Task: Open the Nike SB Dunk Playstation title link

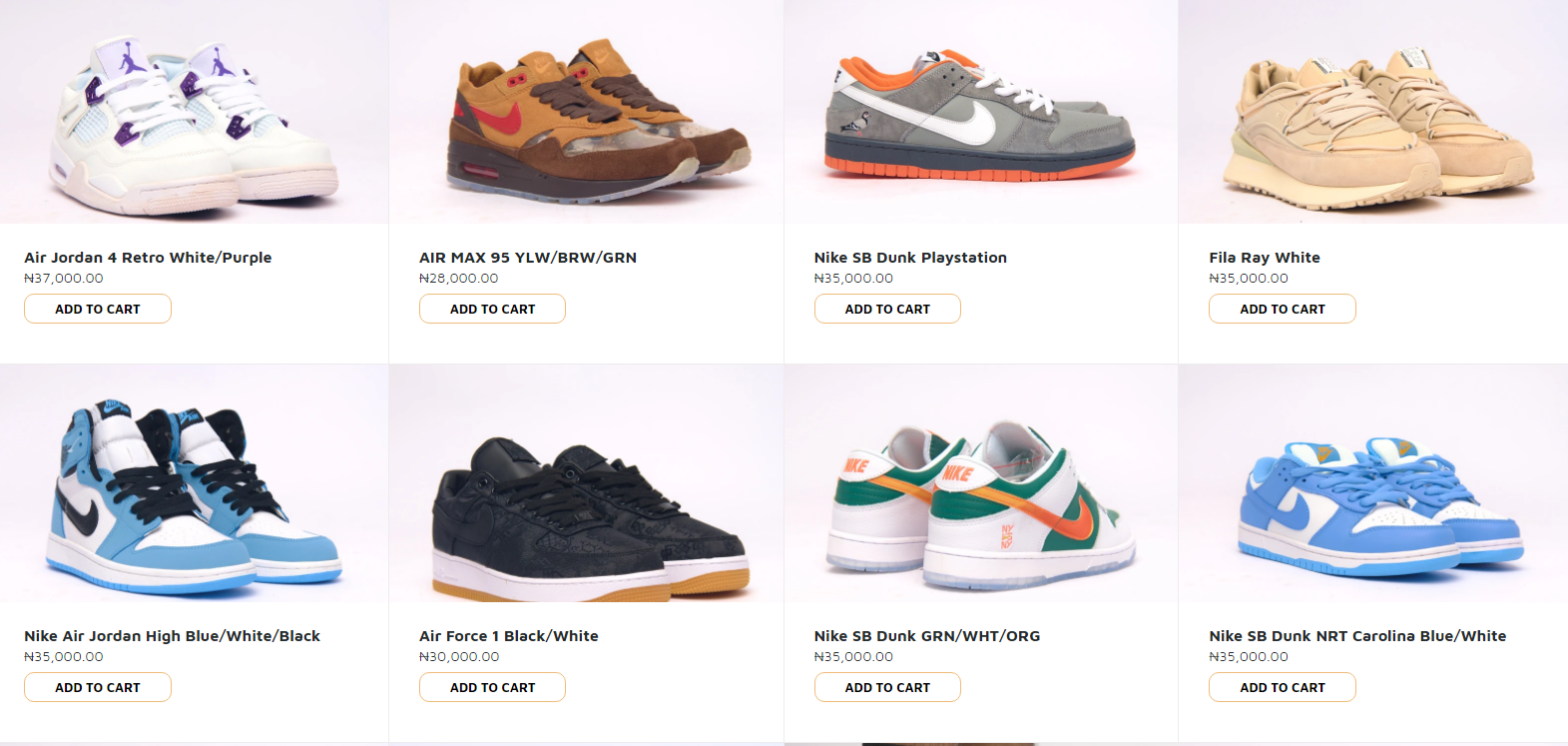Action: pyautogui.click(x=910, y=258)
